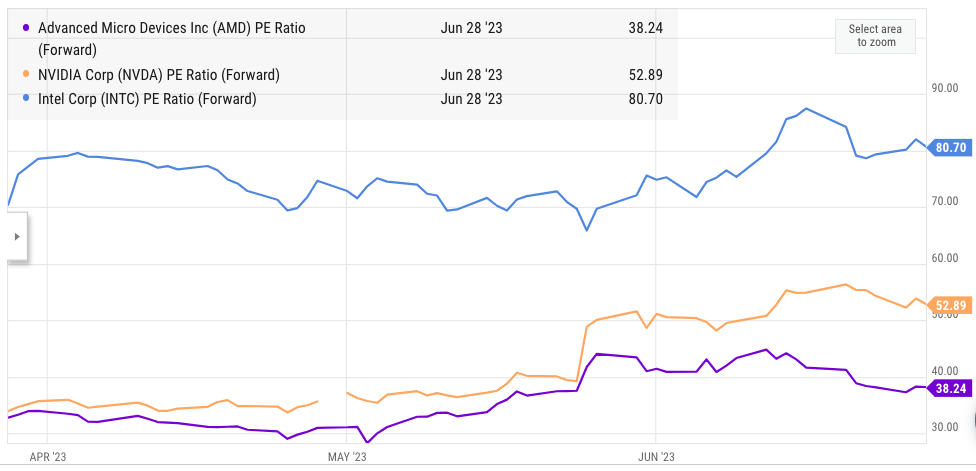
Task: Click the 90.00 y-axis label
Action: tap(944, 88)
